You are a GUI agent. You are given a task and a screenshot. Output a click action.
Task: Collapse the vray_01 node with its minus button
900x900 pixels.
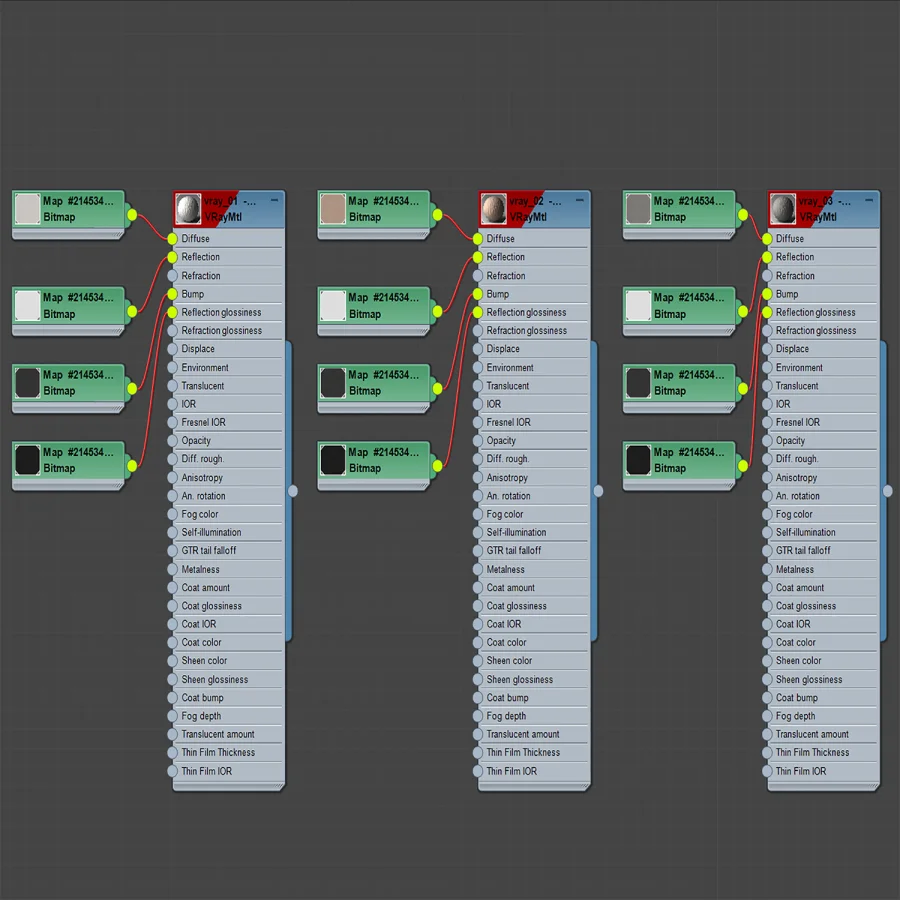[274, 200]
